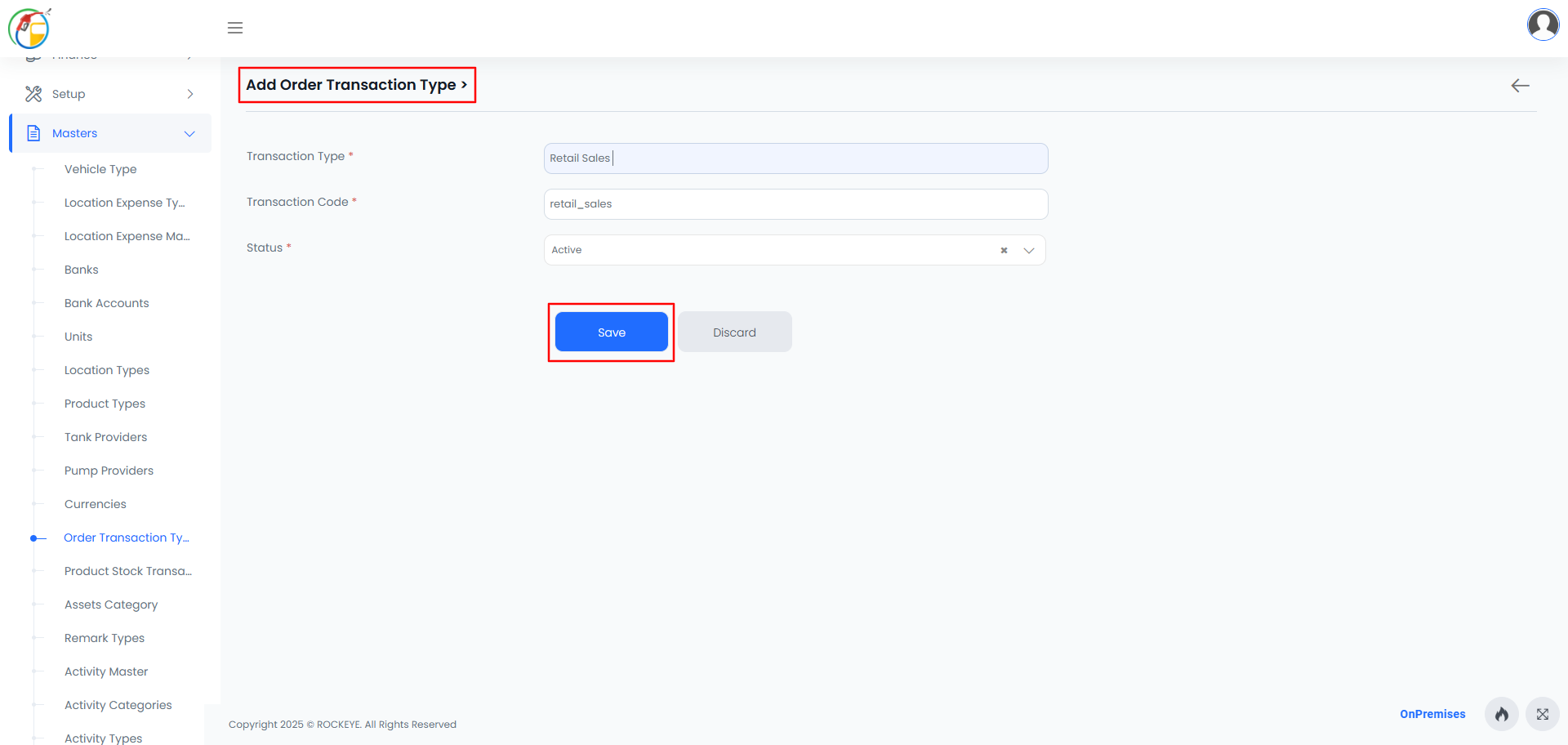Click the hamburger menu icon

click(x=235, y=28)
